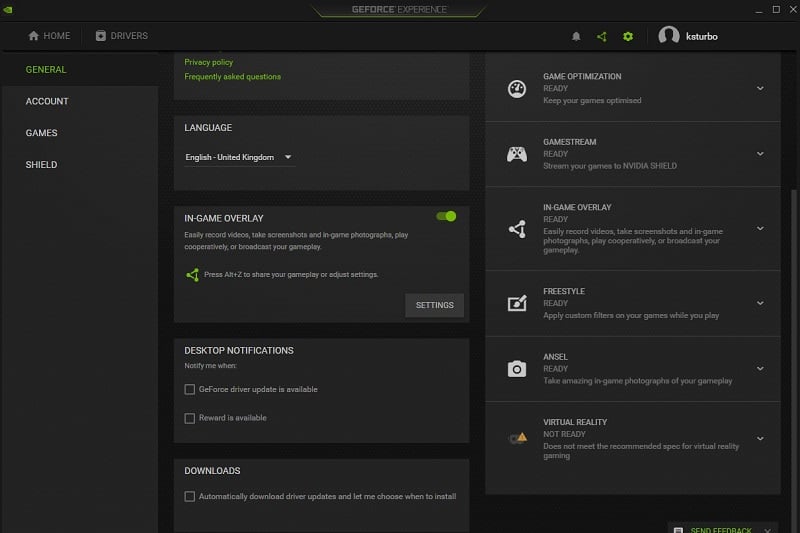This screenshot has height=533, width=800.
Task: Click the In-Game Overlay SETTINGS button
Action: pos(435,306)
